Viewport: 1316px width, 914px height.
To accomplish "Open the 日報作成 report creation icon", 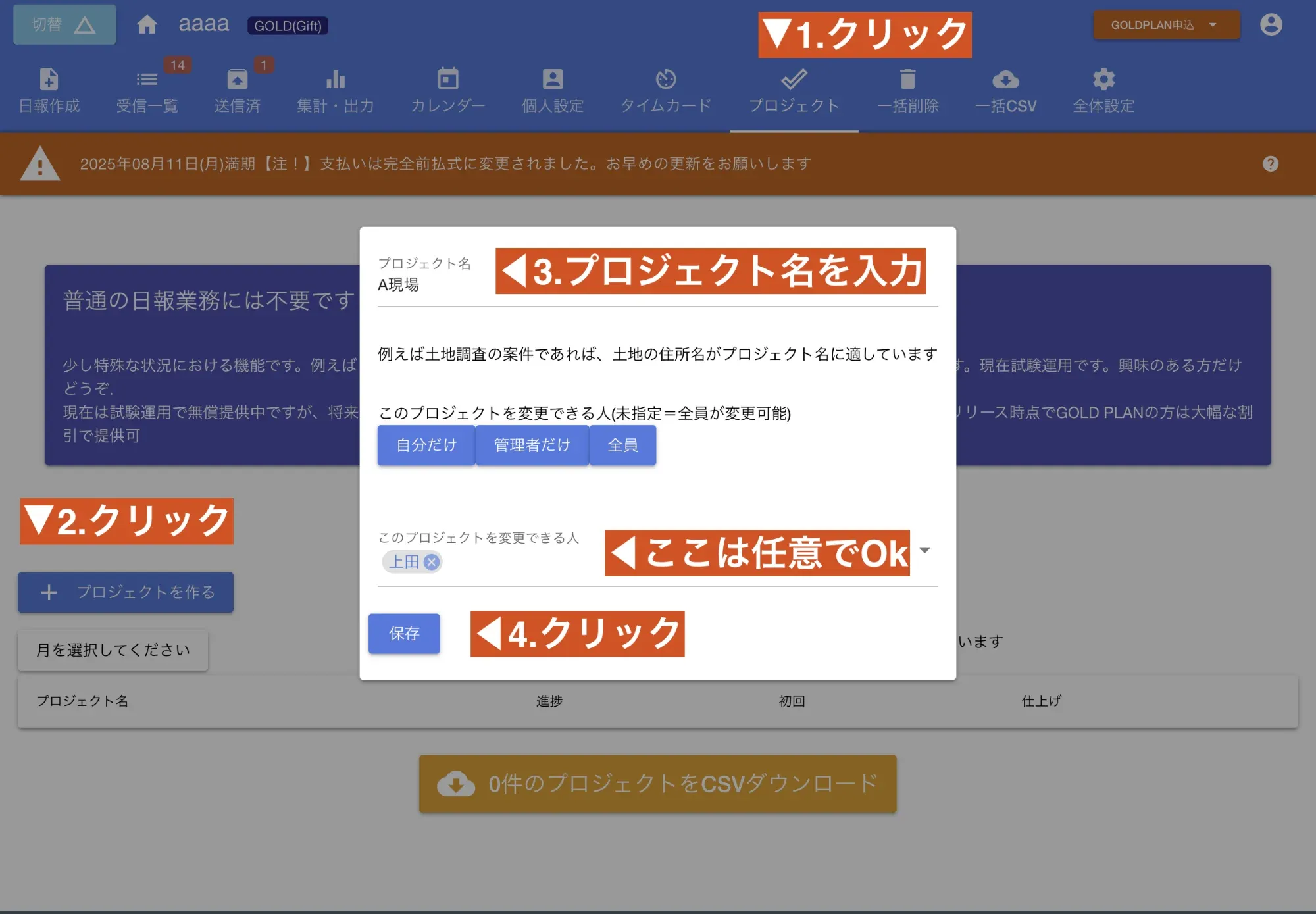I will [49, 91].
